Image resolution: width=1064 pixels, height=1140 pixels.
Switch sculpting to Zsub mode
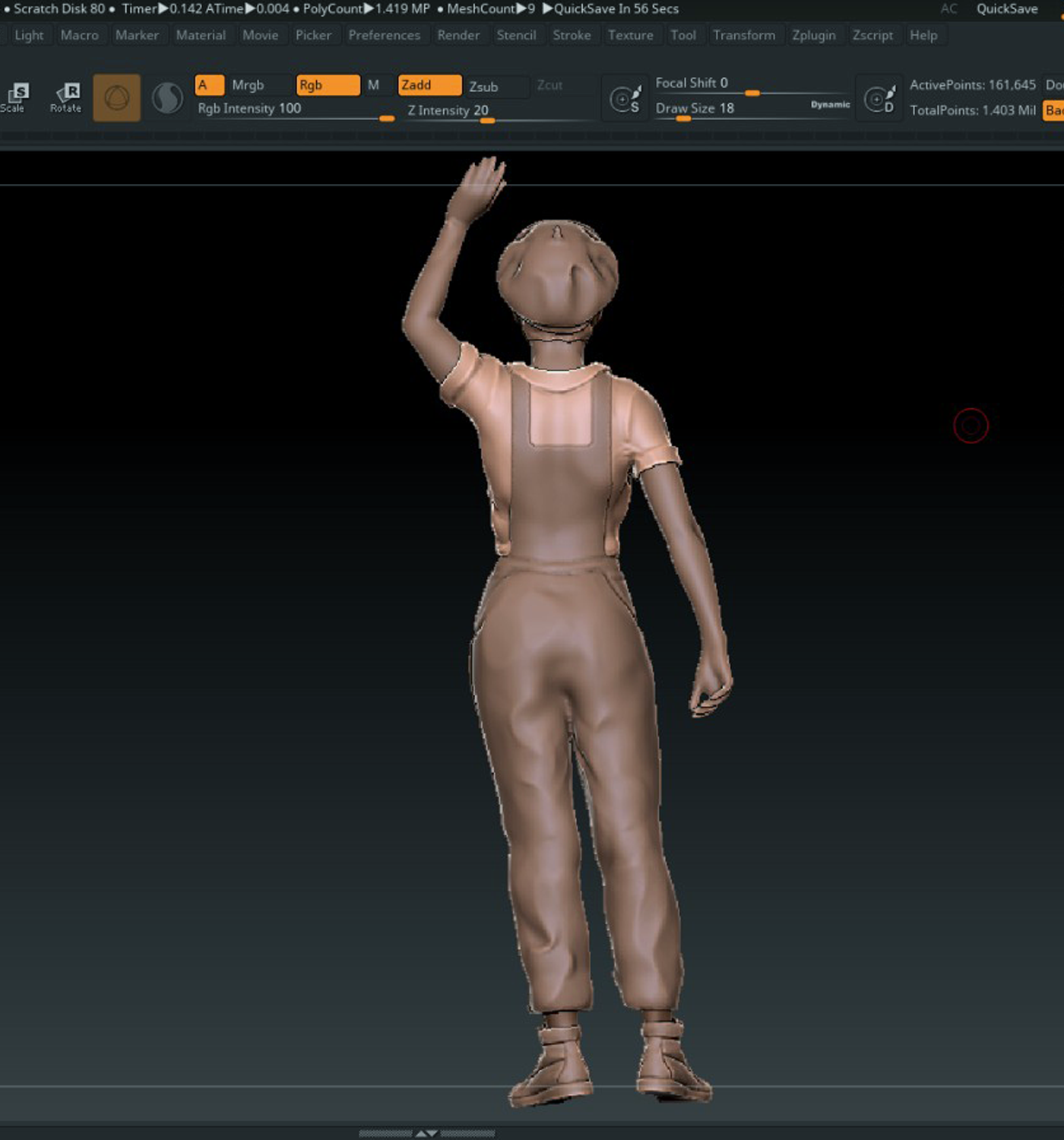click(x=494, y=87)
